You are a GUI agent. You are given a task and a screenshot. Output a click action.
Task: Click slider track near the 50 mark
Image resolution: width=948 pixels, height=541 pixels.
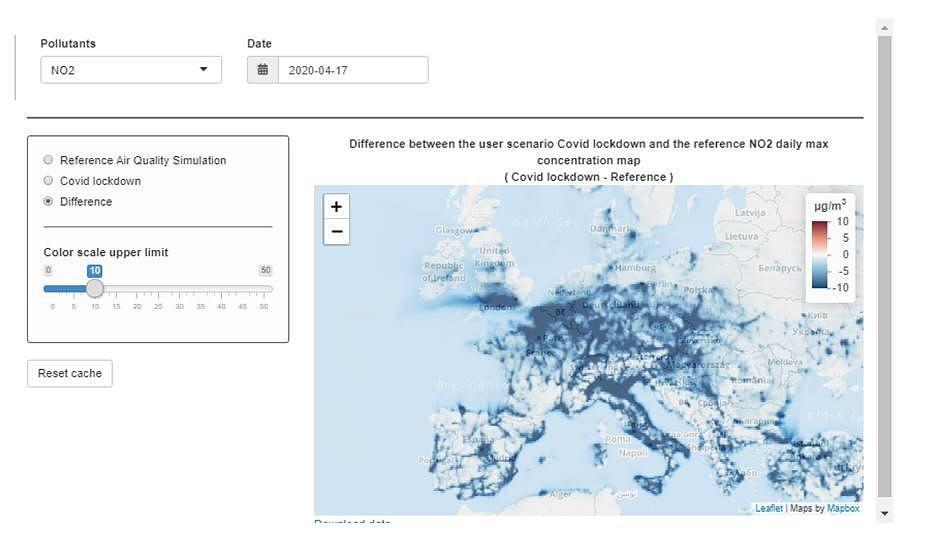pyautogui.click(x=264, y=289)
